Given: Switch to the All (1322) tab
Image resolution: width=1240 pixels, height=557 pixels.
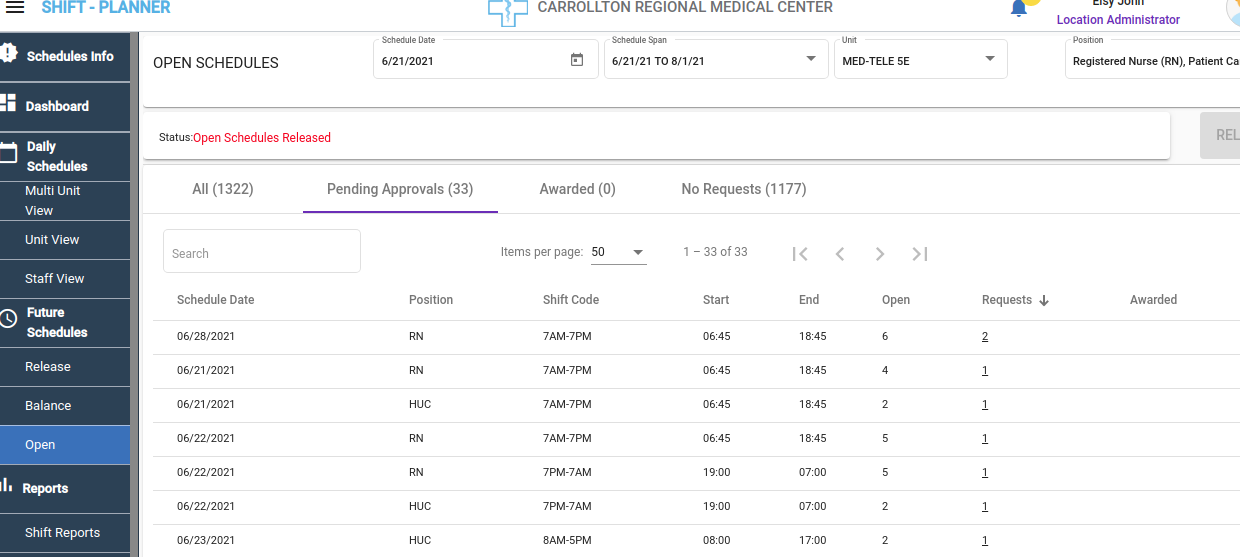Looking at the screenshot, I should 222,189.
